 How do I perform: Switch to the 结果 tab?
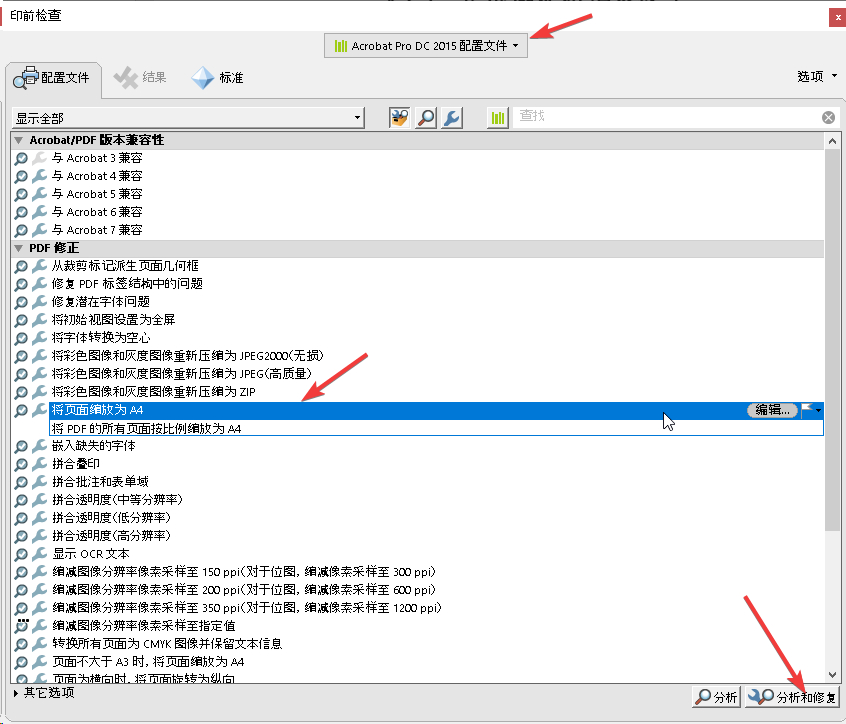coord(141,78)
